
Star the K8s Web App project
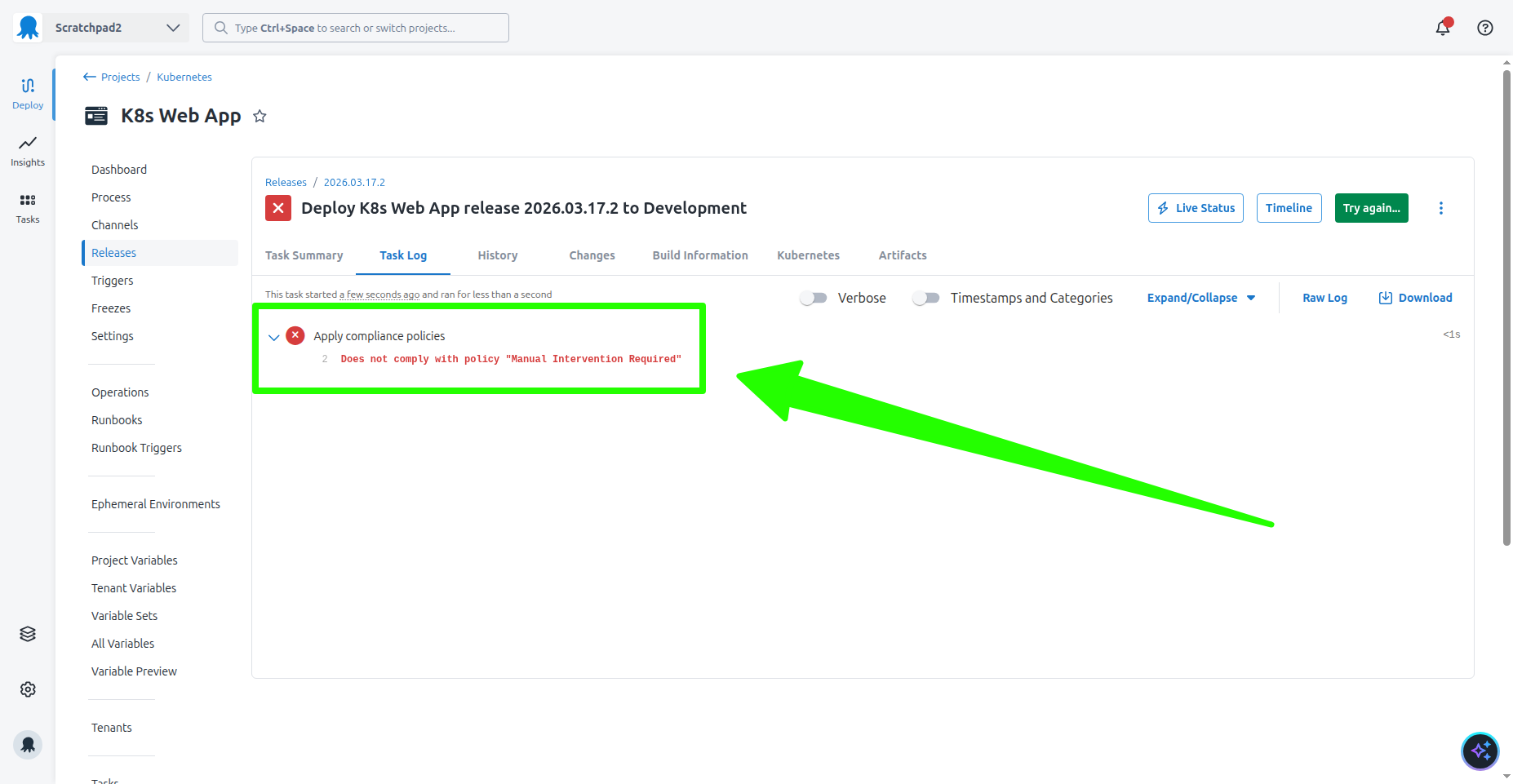(260, 116)
